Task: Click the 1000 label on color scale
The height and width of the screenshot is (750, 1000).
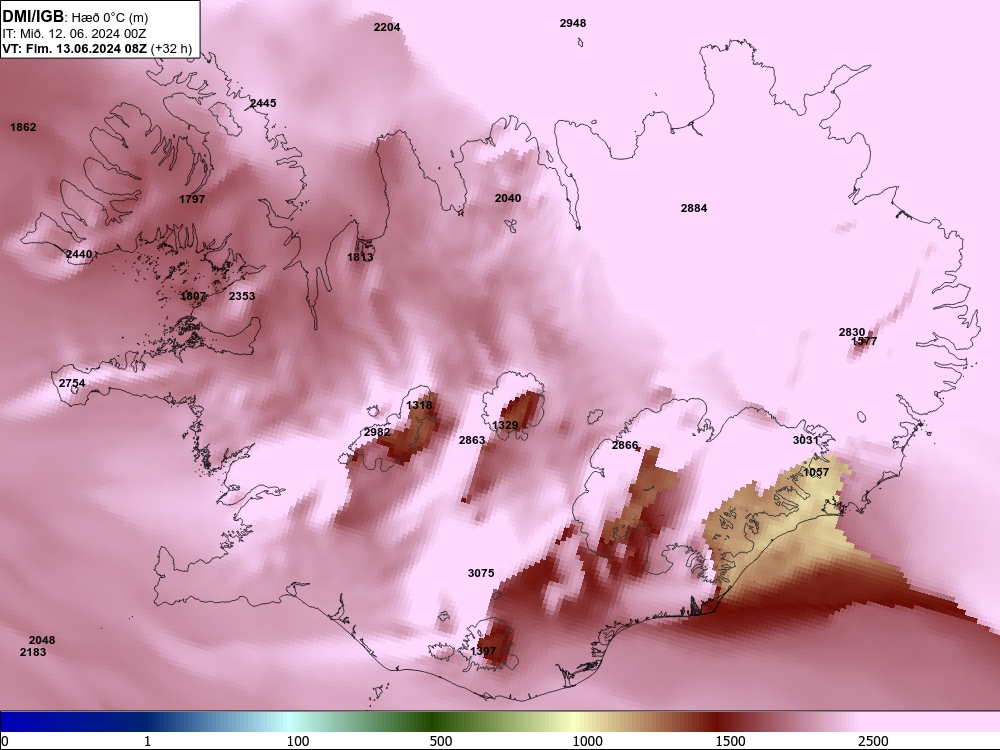Action: pos(587,741)
